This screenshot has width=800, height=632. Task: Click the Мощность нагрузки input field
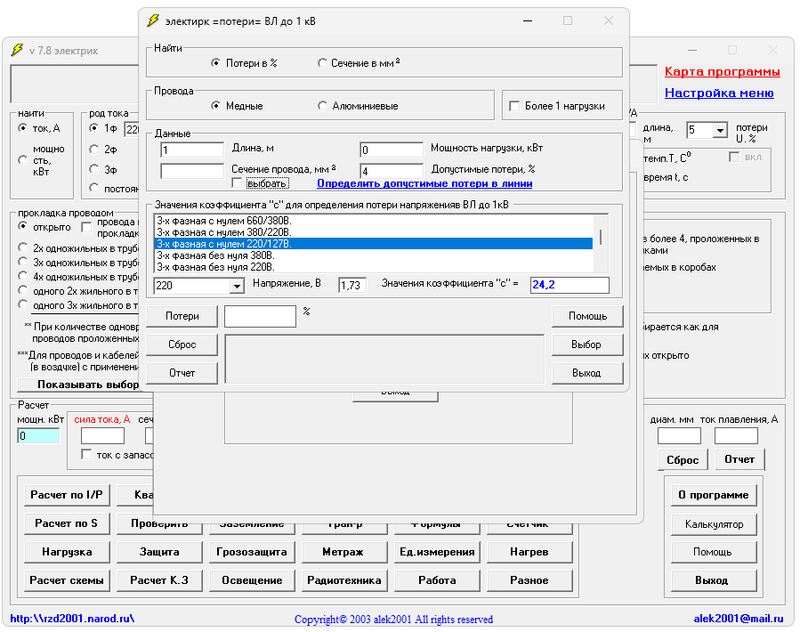[x=391, y=149]
